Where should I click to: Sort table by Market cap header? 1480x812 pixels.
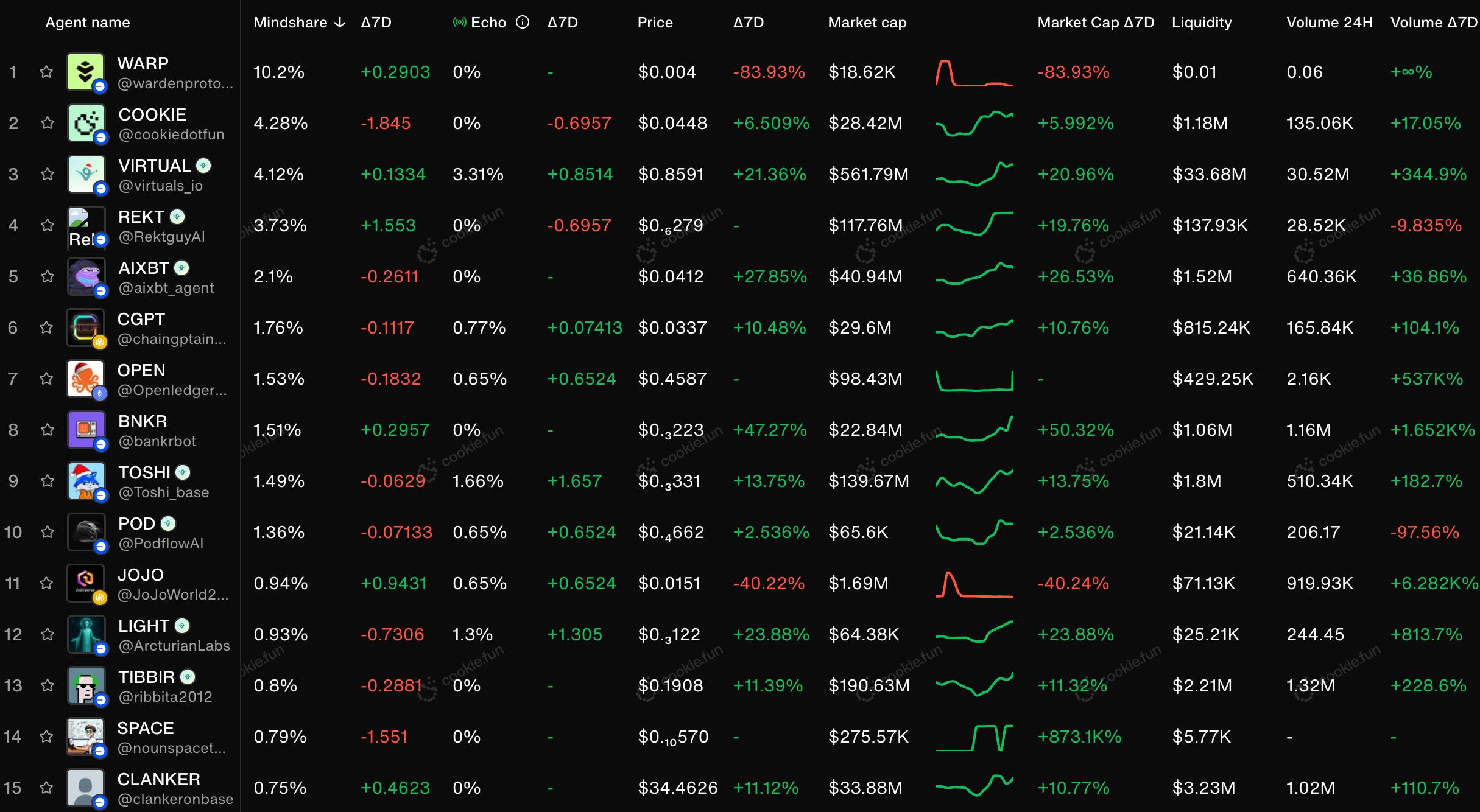(x=867, y=23)
